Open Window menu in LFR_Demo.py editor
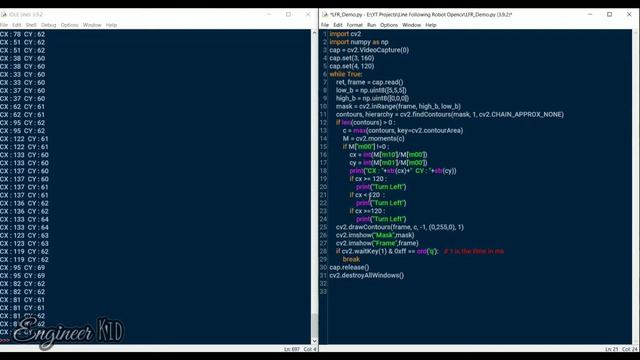640x360 pixels. point(411,25)
